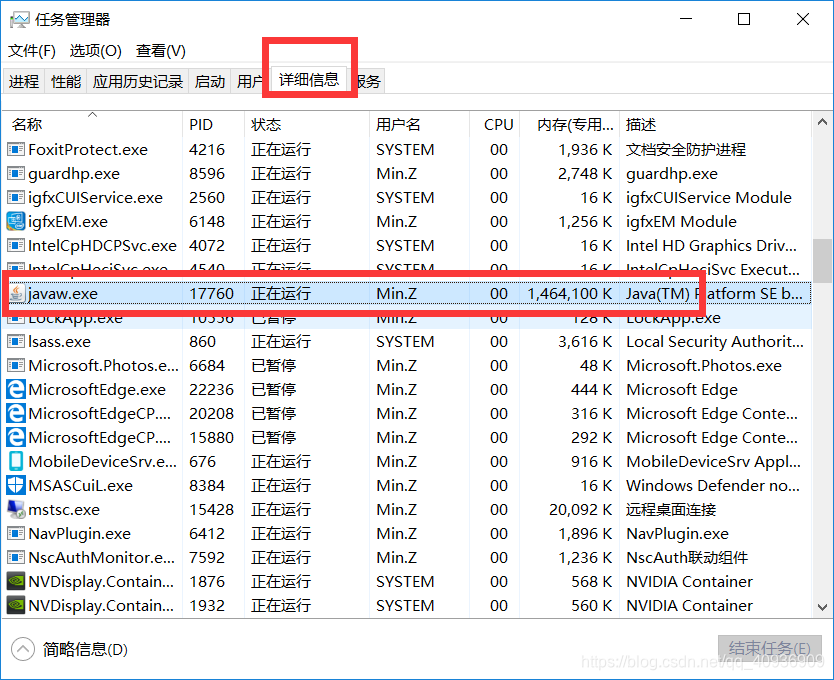Switch to the 进程 tab
The image size is (834, 680).
[x=24, y=81]
